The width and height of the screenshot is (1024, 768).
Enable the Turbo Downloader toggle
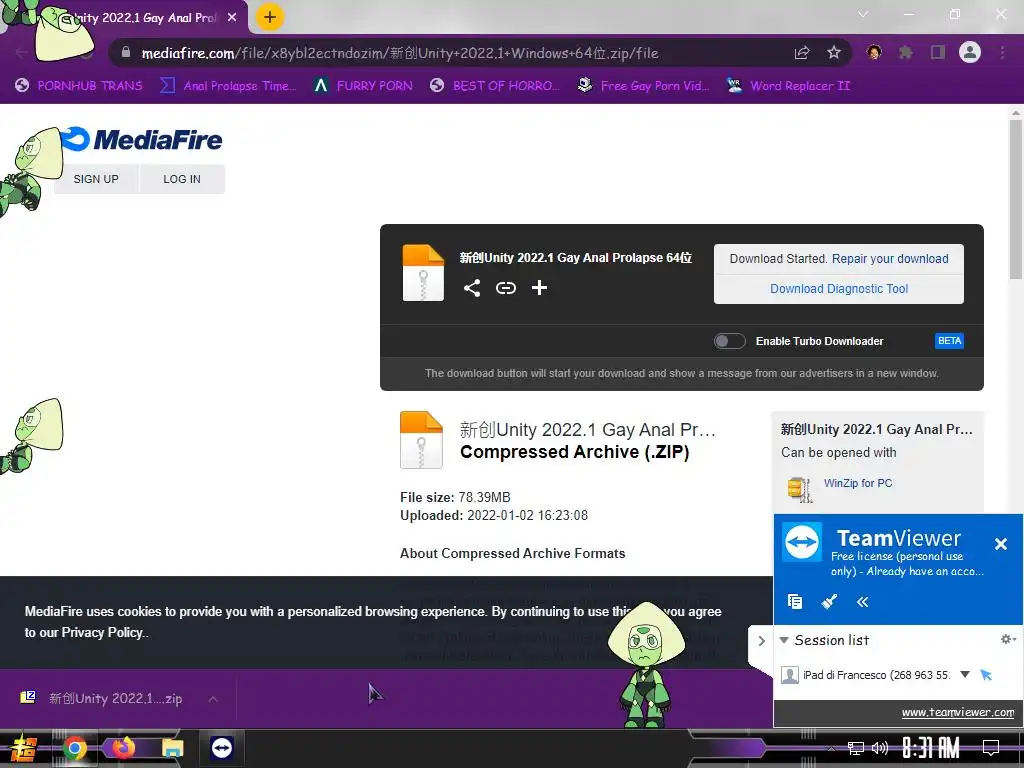pyautogui.click(x=729, y=341)
